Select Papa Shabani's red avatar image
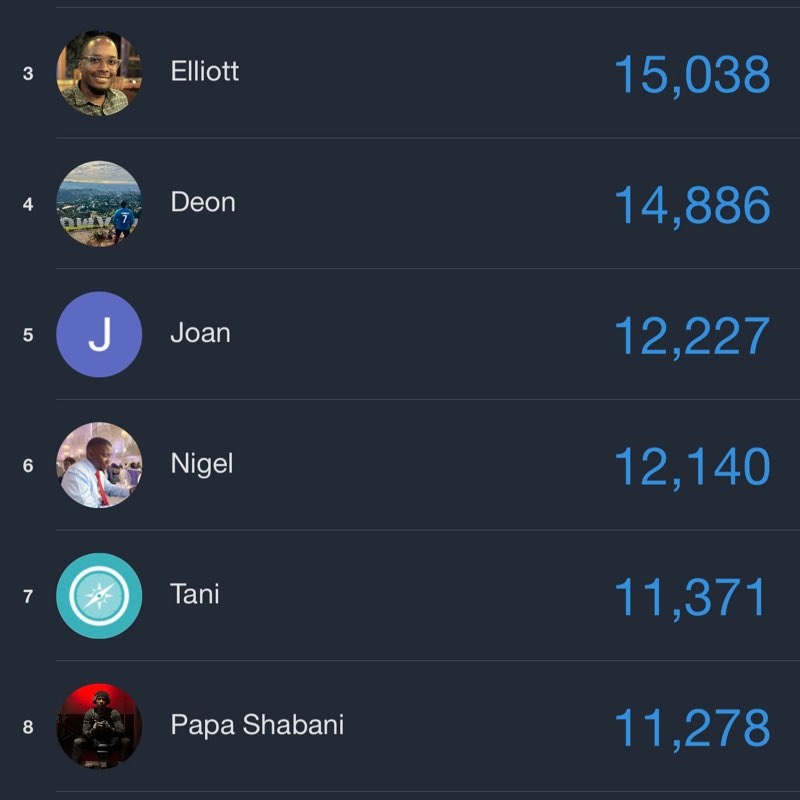The image size is (800, 800). tap(99, 726)
